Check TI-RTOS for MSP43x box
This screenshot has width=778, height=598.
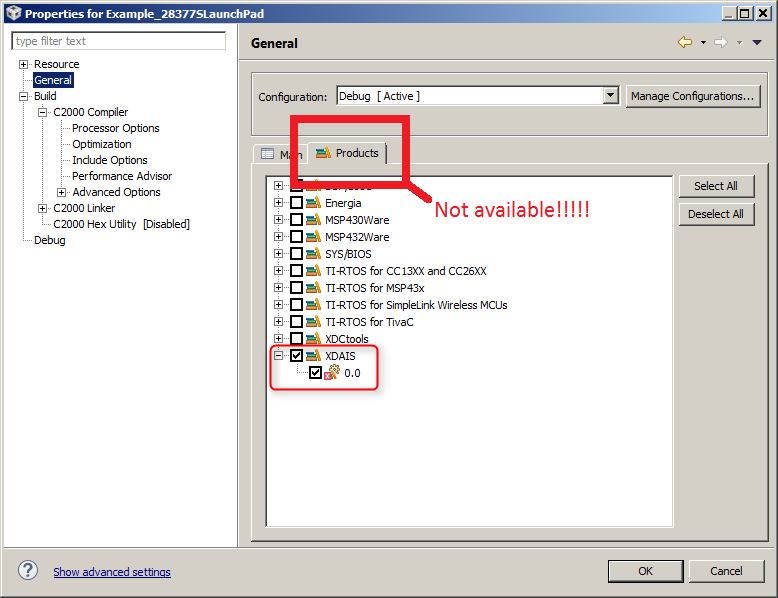pos(296,287)
